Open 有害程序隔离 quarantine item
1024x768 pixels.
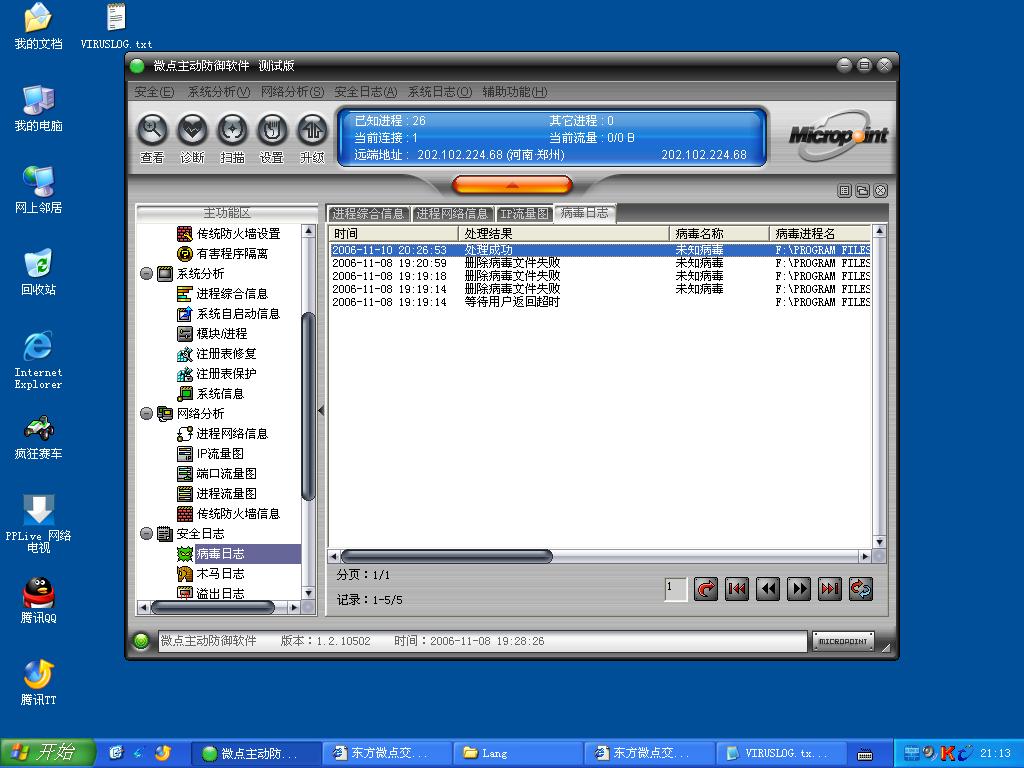[x=223, y=253]
